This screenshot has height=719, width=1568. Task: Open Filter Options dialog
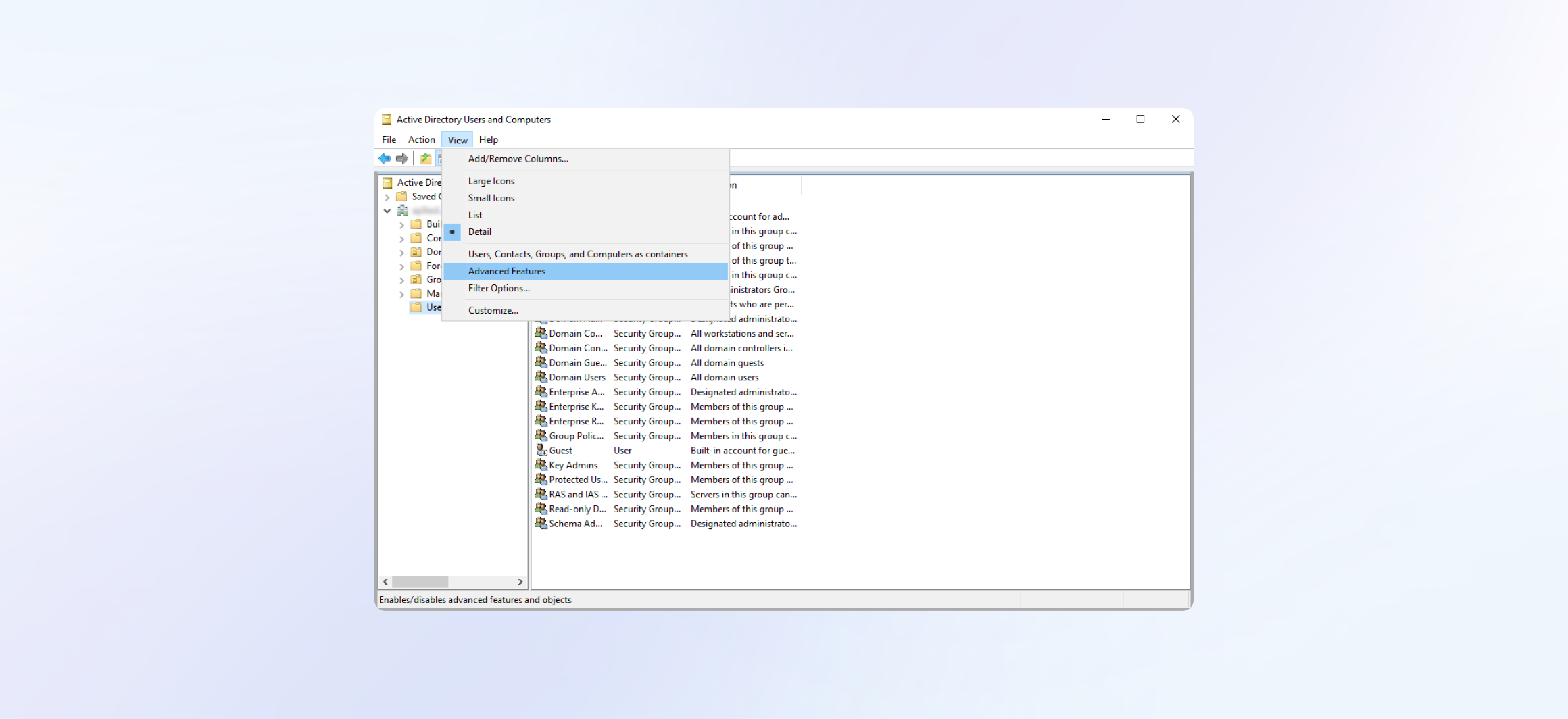click(x=499, y=288)
